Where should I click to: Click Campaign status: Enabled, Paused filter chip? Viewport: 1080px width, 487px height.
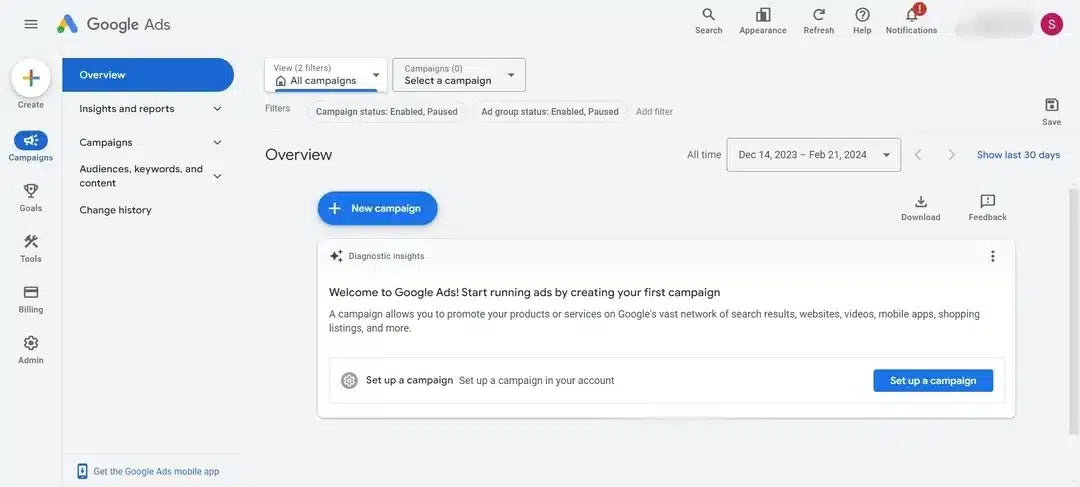[386, 112]
